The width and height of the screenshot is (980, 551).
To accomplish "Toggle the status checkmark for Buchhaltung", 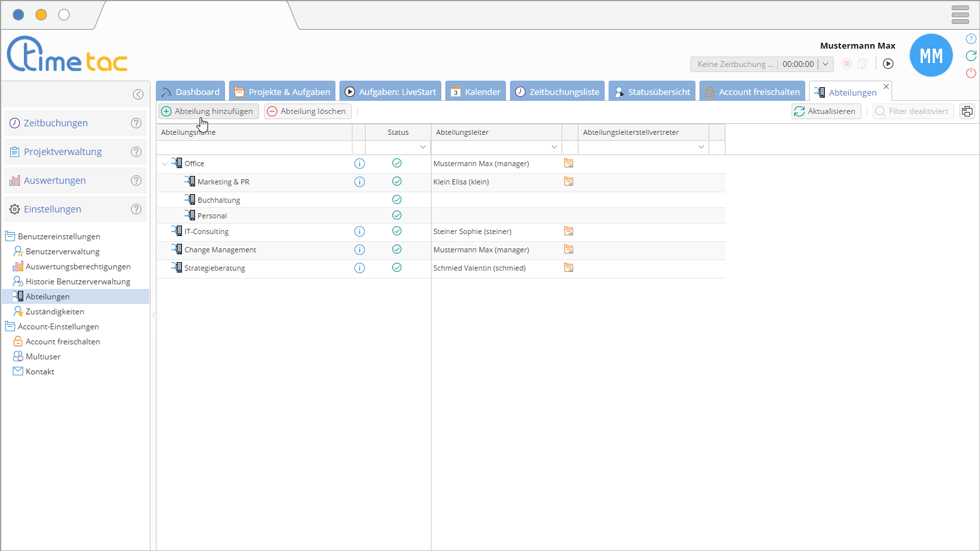I will [397, 200].
